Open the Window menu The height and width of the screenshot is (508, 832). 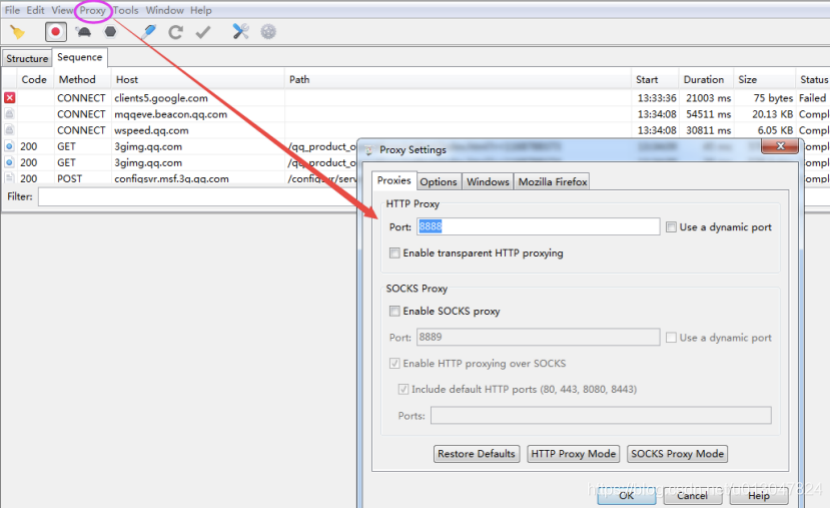164,10
